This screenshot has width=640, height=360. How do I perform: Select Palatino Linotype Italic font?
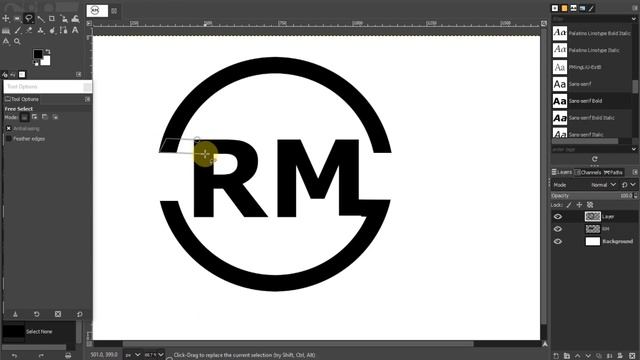pyautogui.click(x=592, y=50)
